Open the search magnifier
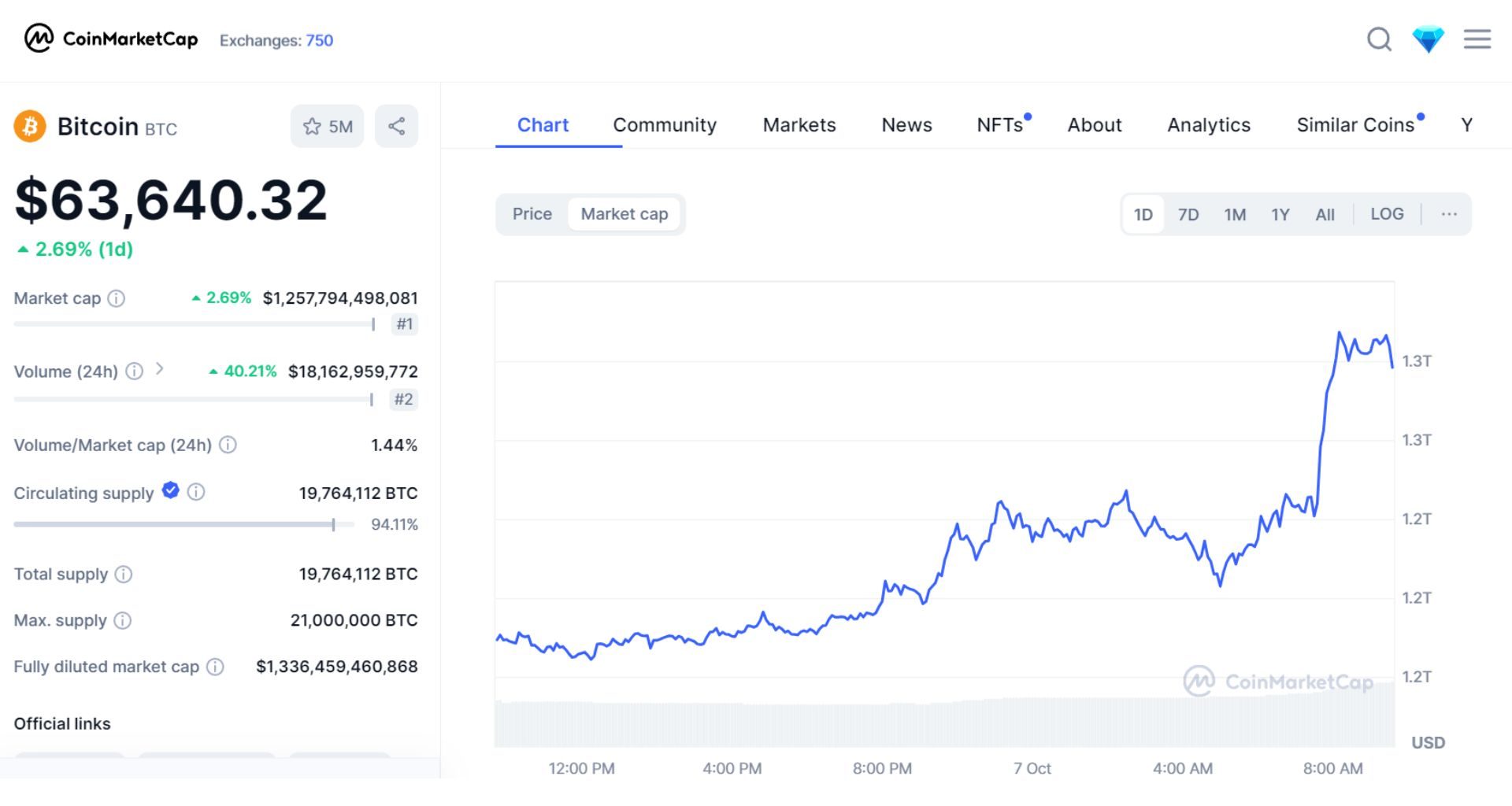Image resolution: width=1512 pixels, height=806 pixels. [1379, 39]
